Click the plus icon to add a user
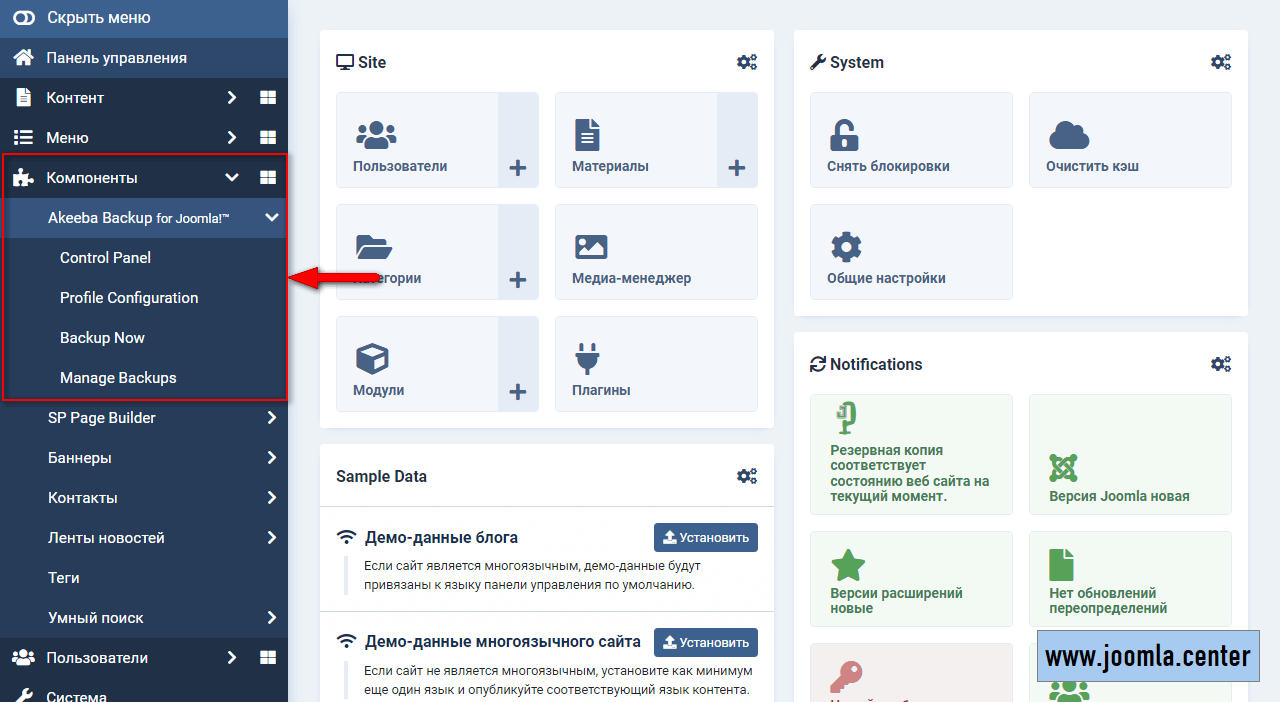Screen dimensions: 1280x702 (x=518, y=168)
